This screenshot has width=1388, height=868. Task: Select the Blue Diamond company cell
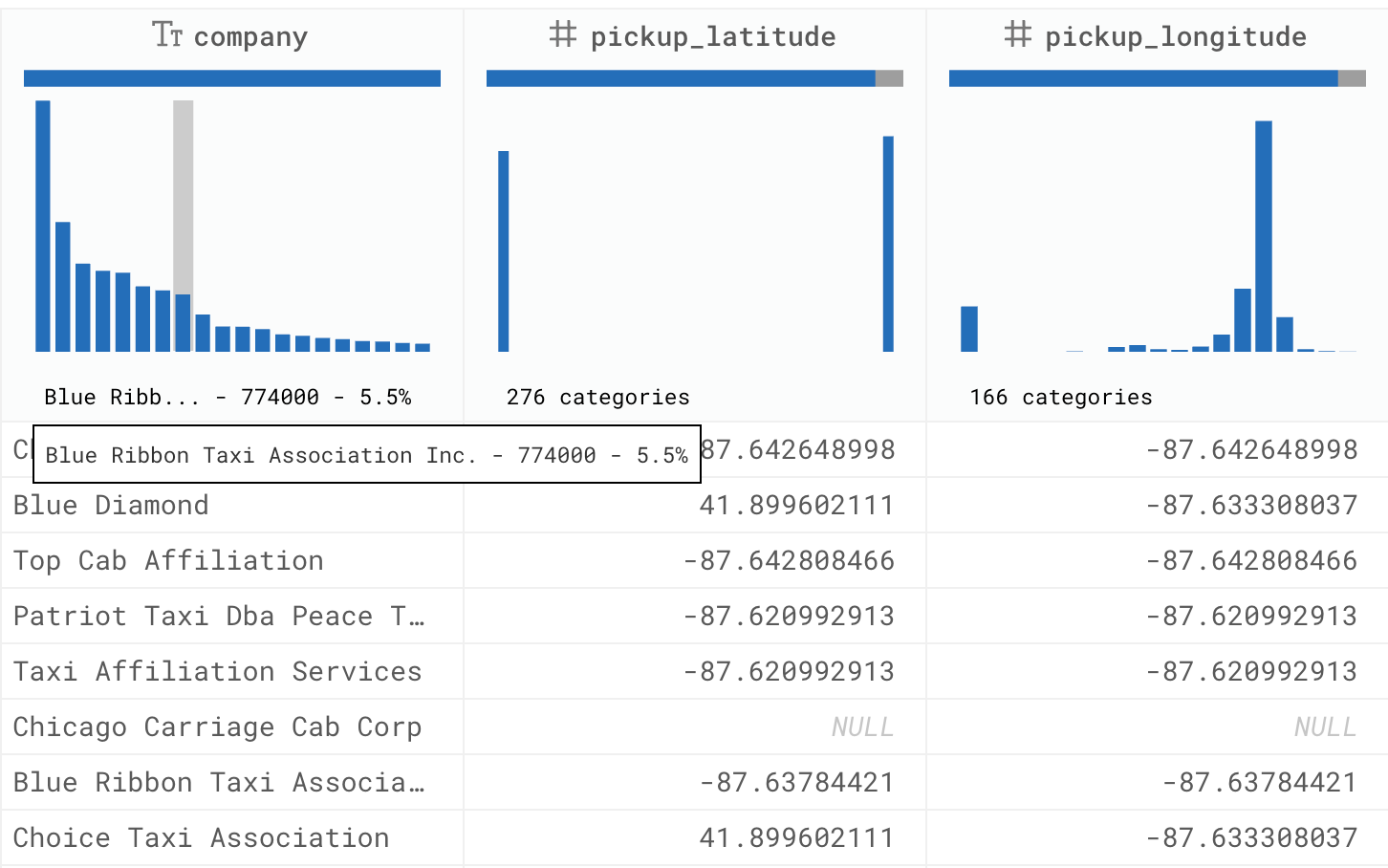pos(110,505)
